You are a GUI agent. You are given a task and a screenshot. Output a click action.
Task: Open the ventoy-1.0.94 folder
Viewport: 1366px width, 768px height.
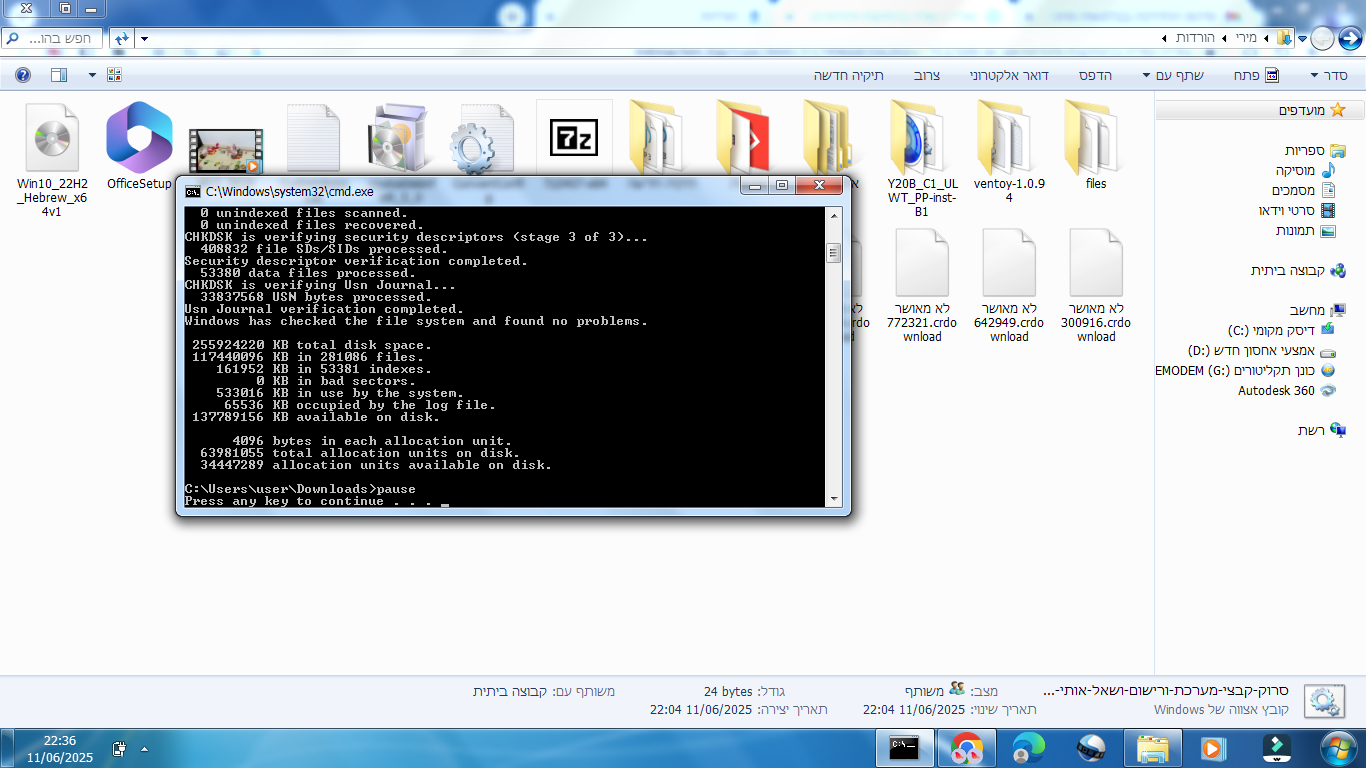[1009, 153]
